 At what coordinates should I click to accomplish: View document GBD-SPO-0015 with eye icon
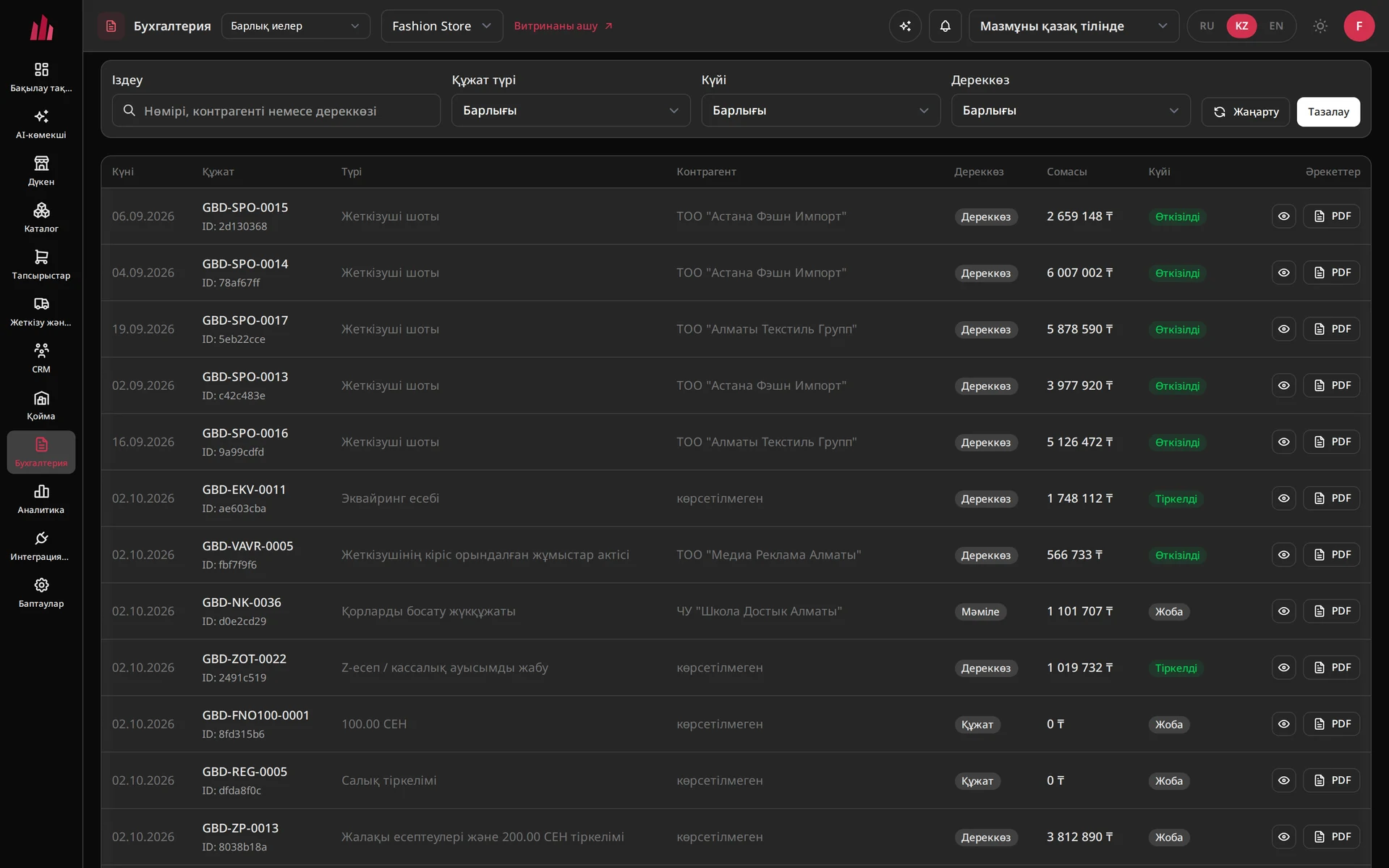[1283, 216]
